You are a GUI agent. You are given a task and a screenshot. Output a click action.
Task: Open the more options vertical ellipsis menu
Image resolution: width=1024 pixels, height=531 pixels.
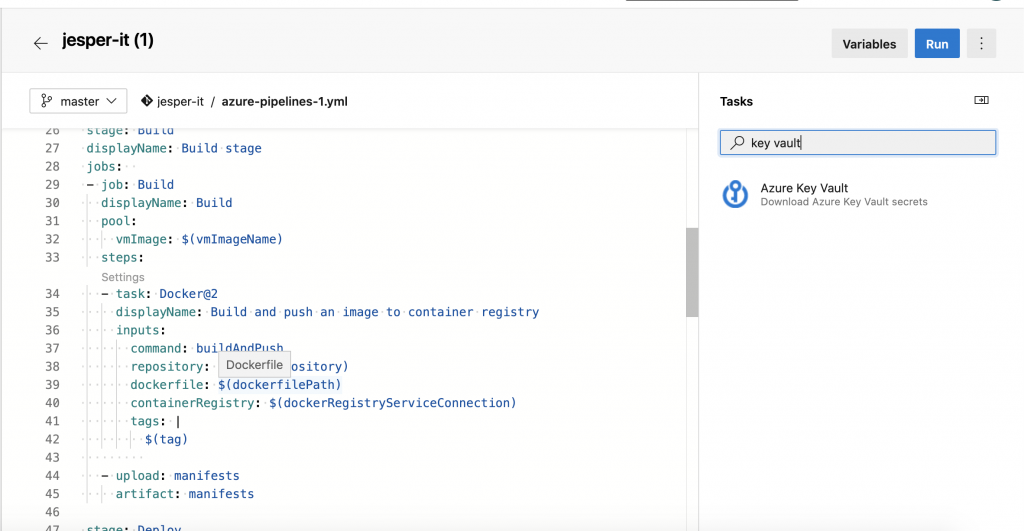981,44
